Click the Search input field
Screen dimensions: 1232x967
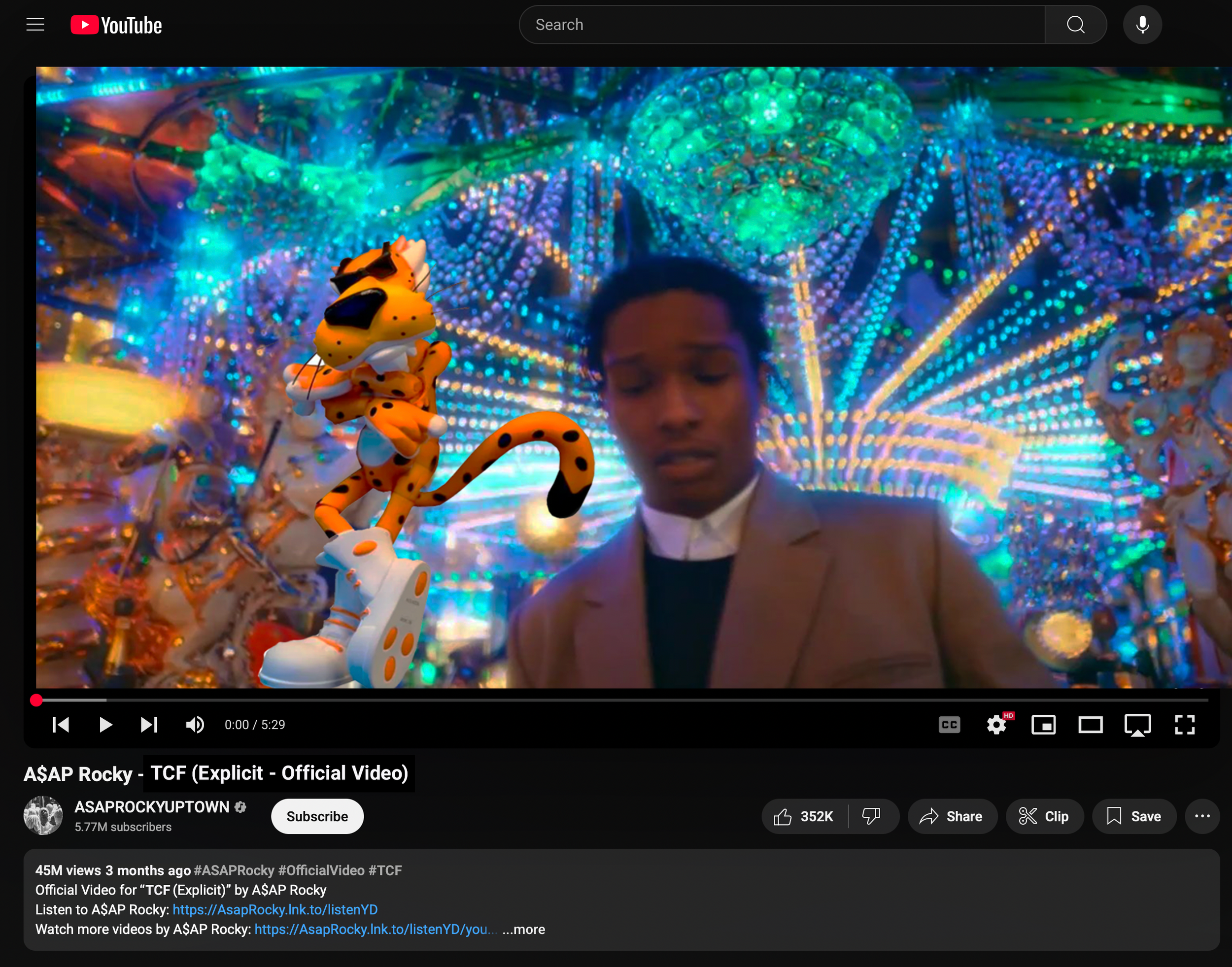pos(782,25)
